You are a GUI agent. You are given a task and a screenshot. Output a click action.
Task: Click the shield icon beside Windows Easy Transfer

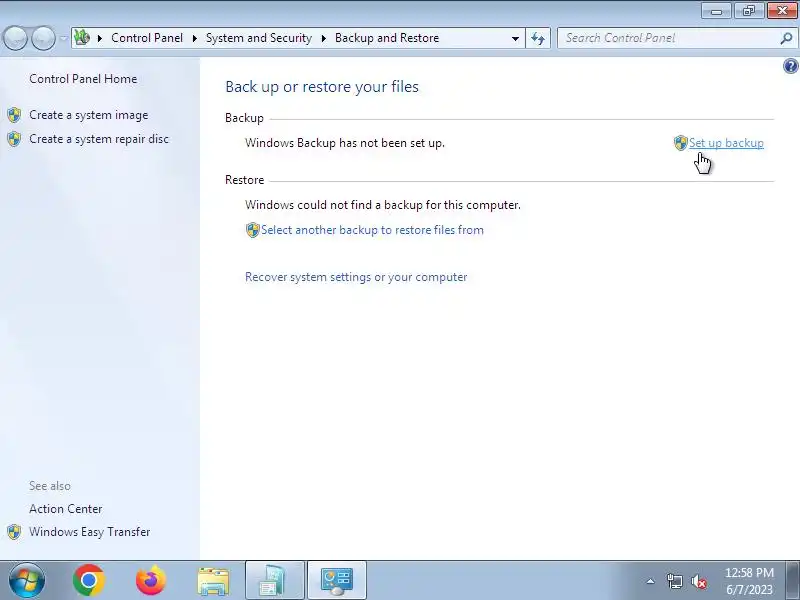coord(14,532)
